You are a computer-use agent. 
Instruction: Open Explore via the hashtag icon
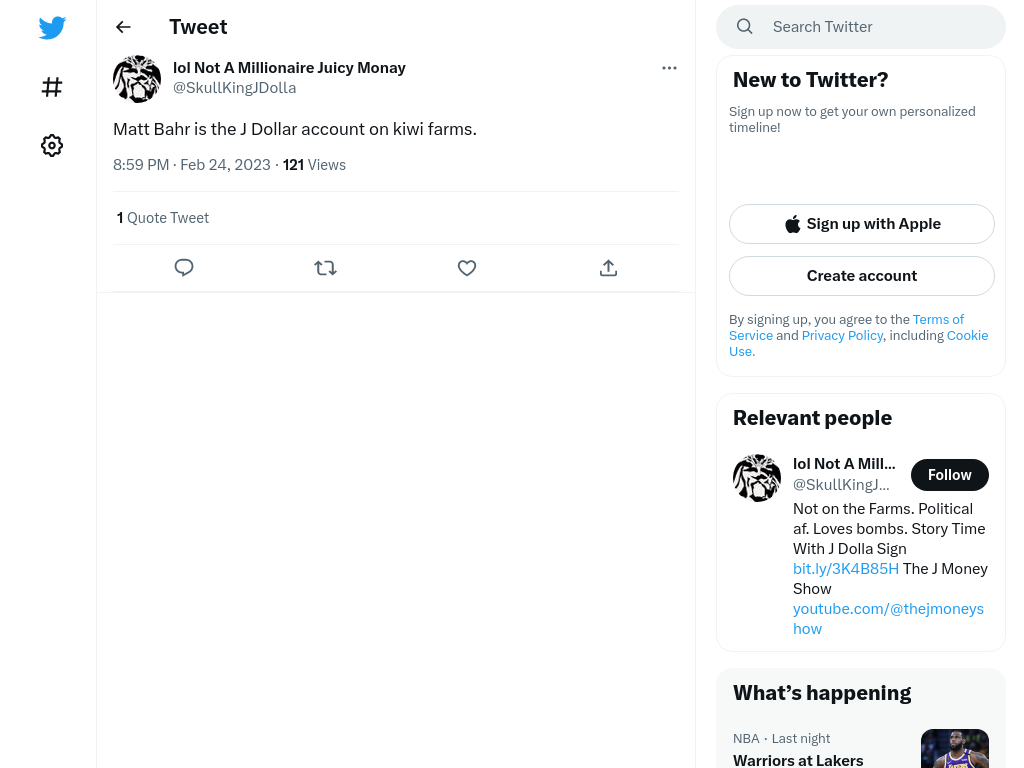(52, 87)
